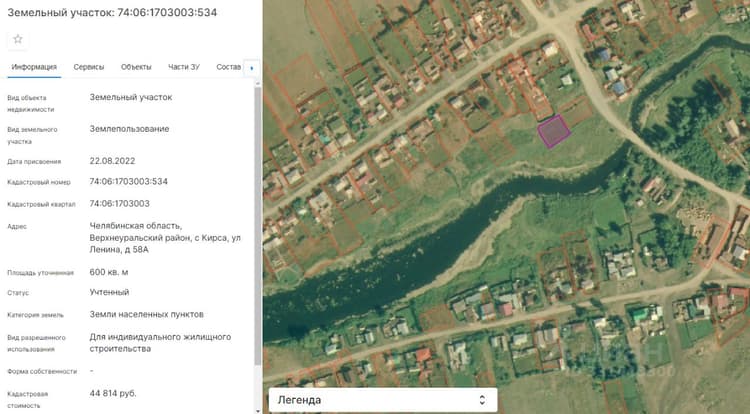Switch to the Объекты tab
This screenshot has width=750, height=414.
pyautogui.click(x=136, y=67)
